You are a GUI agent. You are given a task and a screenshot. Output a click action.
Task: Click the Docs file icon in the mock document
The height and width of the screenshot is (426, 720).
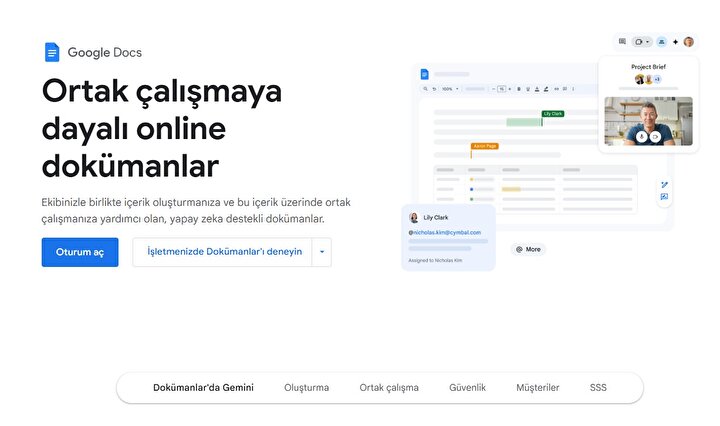click(425, 74)
